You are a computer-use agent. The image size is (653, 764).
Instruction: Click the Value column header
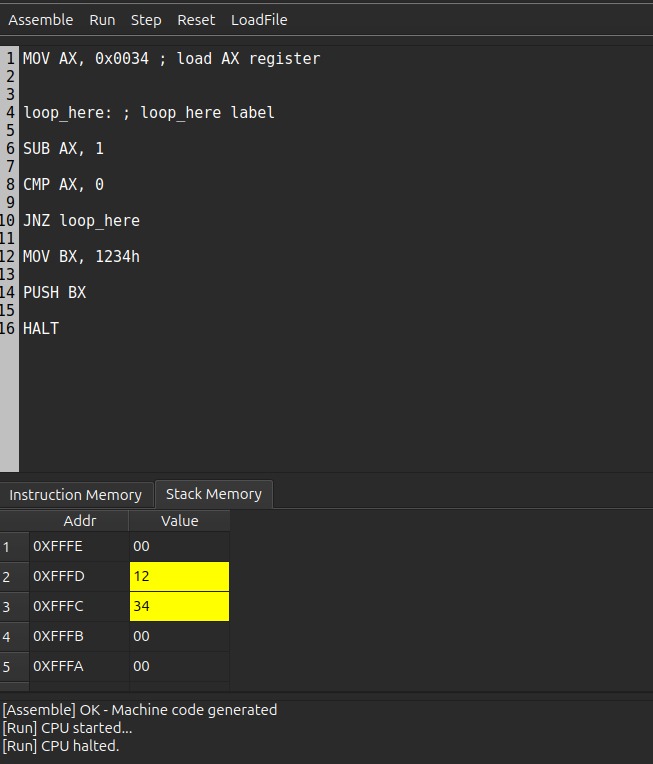179,521
